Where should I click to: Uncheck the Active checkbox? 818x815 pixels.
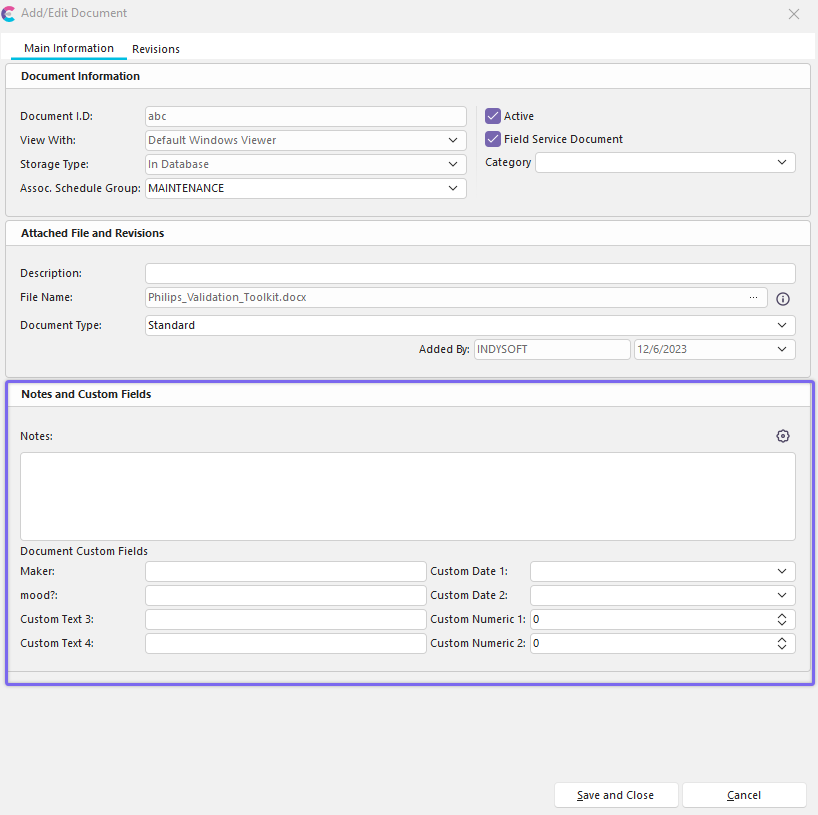click(x=493, y=116)
